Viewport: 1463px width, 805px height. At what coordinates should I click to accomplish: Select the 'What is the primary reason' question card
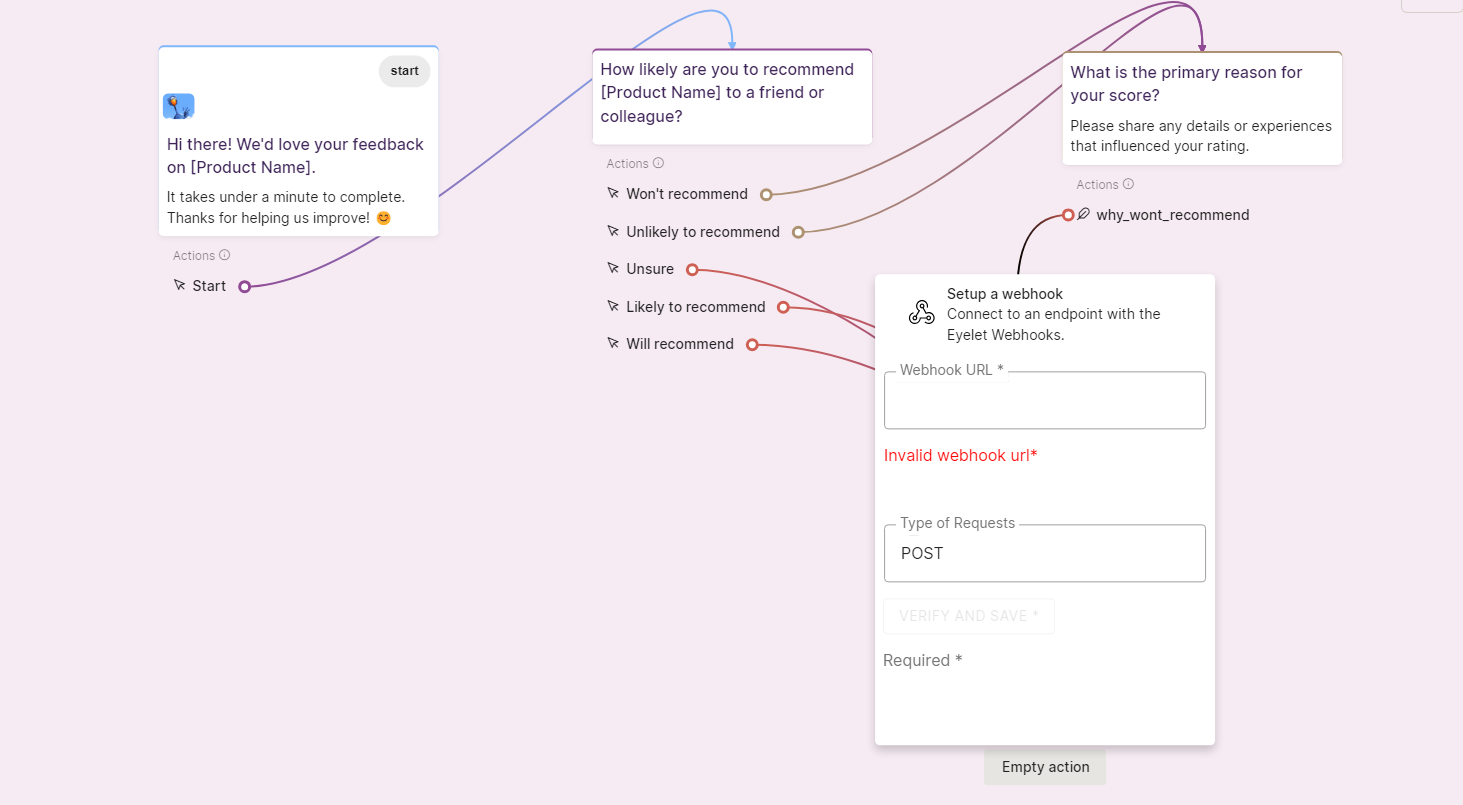(x=1202, y=109)
